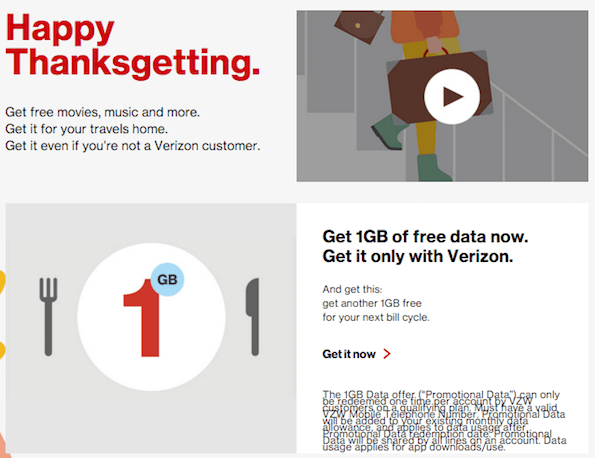Click the white dinner plate illustration
Image resolution: width=595 pixels, height=458 pixels.
(151, 317)
